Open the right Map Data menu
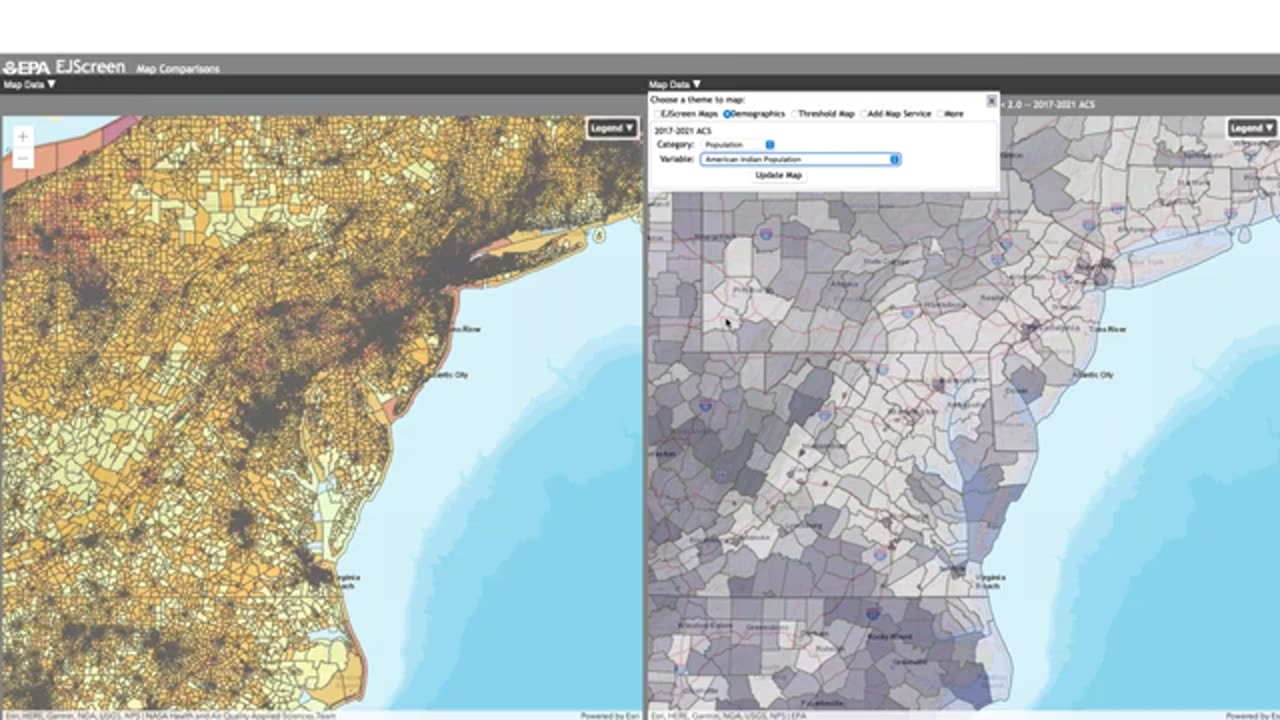 [675, 85]
